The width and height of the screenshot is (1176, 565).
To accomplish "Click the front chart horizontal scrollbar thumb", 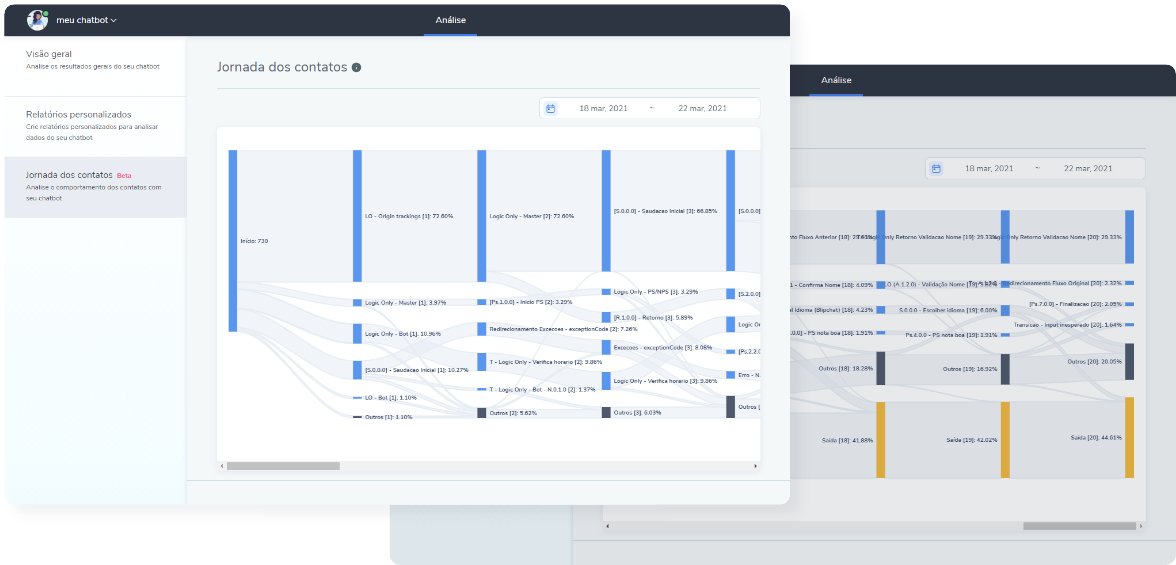I will coord(283,466).
